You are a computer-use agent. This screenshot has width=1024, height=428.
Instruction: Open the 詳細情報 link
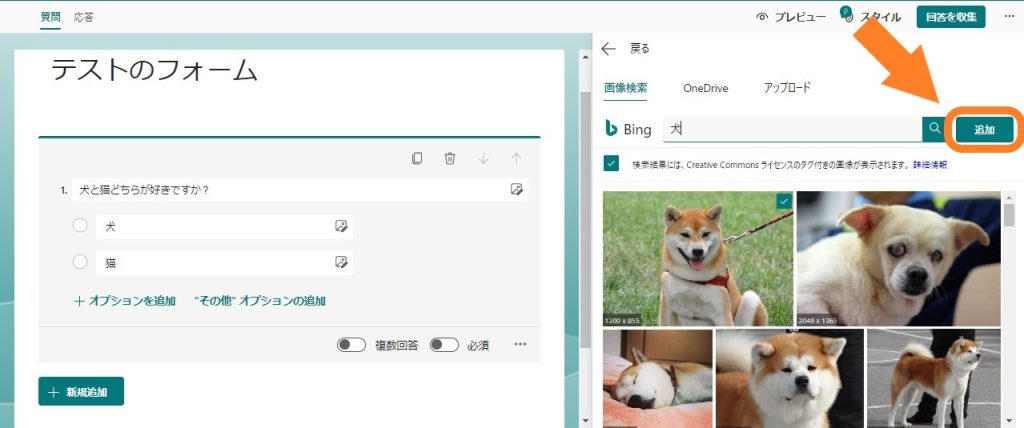pyautogui.click(x=930, y=164)
